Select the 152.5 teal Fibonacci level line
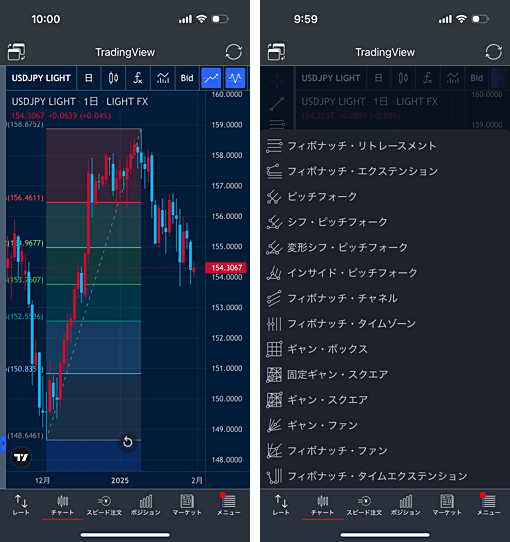The width and height of the screenshot is (510, 542). tap(94, 321)
